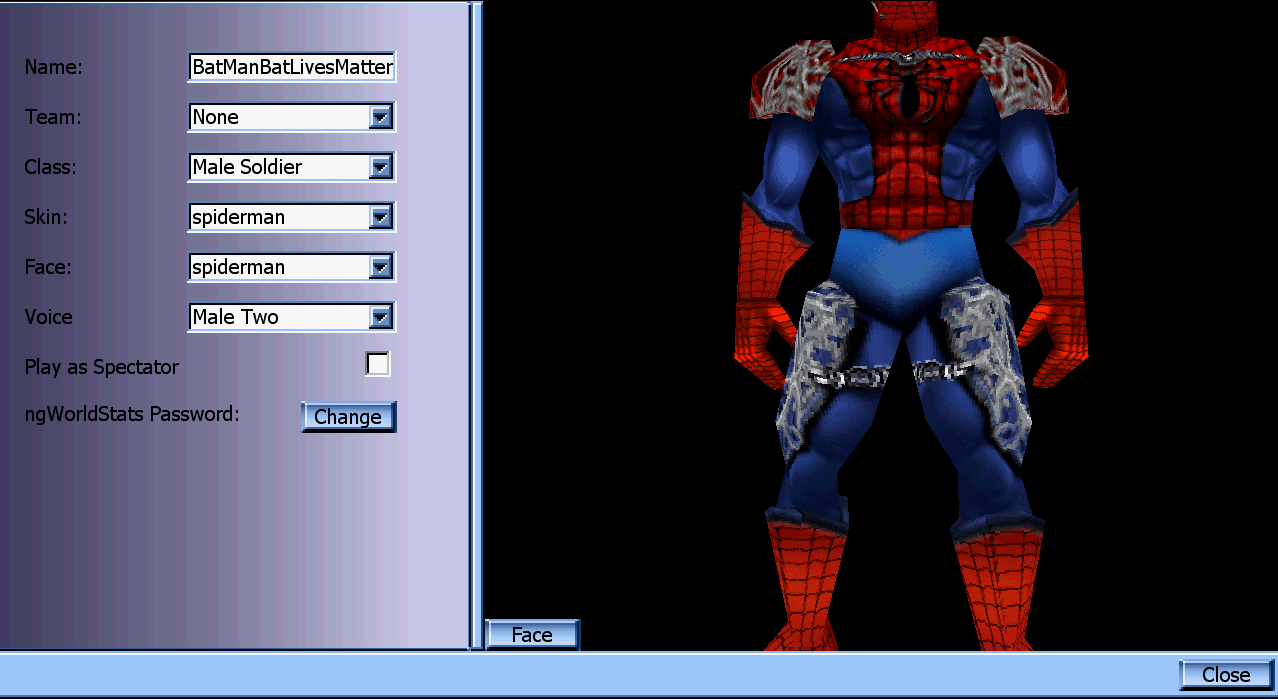Click the Name input field

coord(292,67)
